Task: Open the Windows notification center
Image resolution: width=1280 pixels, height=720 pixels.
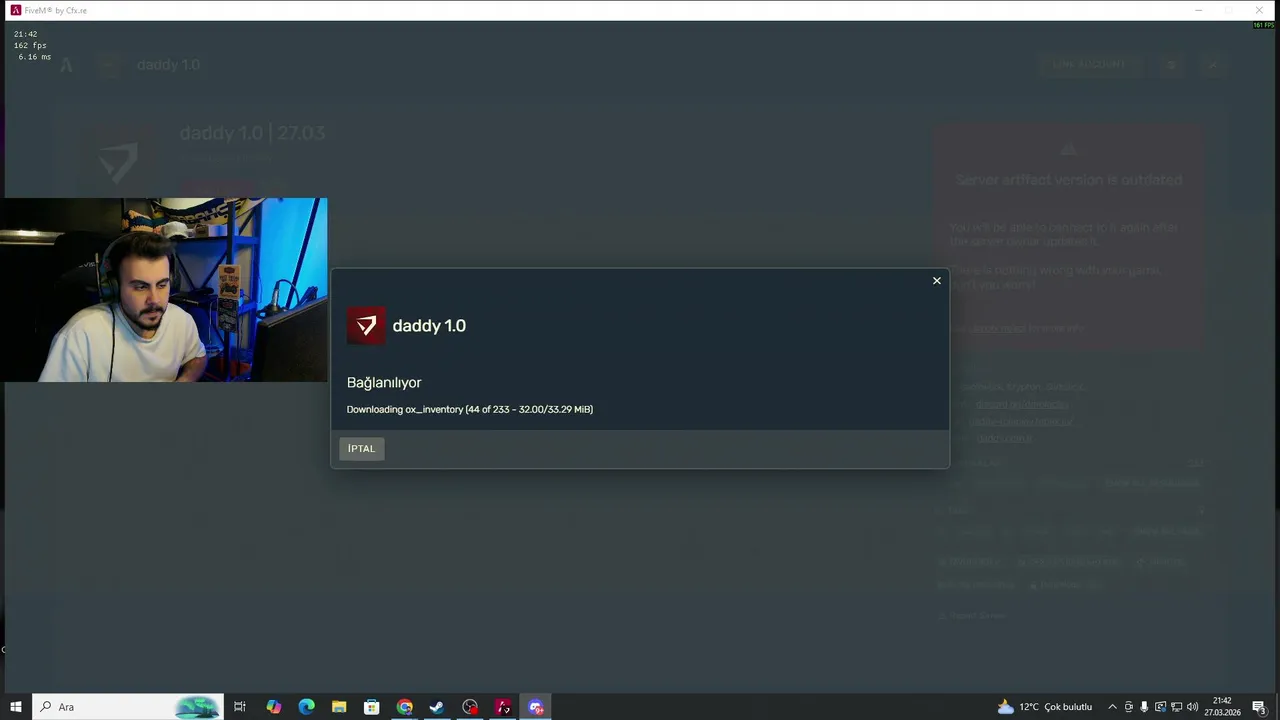Action: click(1259, 707)
